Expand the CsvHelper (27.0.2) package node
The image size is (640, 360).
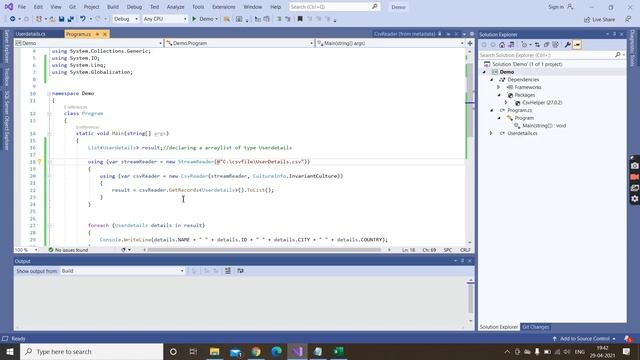pos(506,103)
